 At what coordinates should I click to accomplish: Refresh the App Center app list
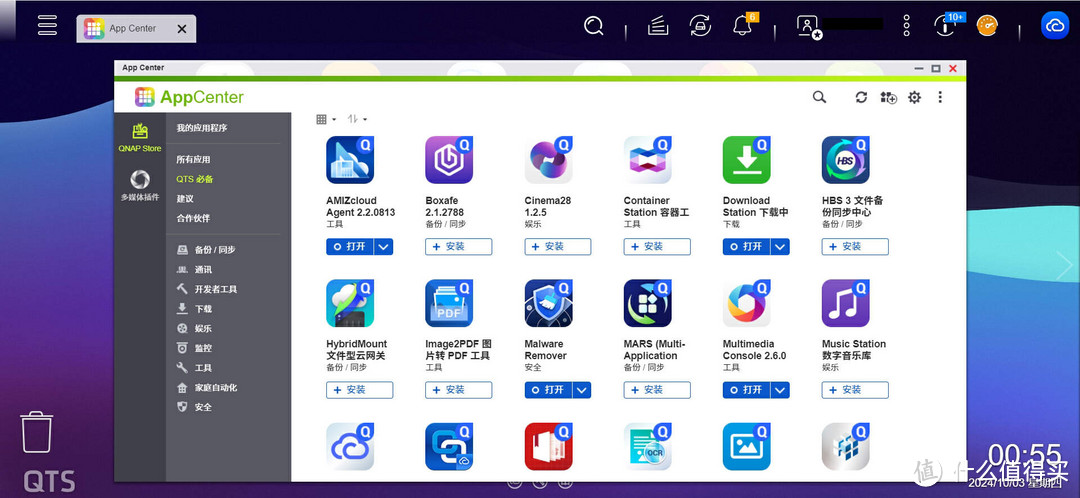click(x=861, y=97)
